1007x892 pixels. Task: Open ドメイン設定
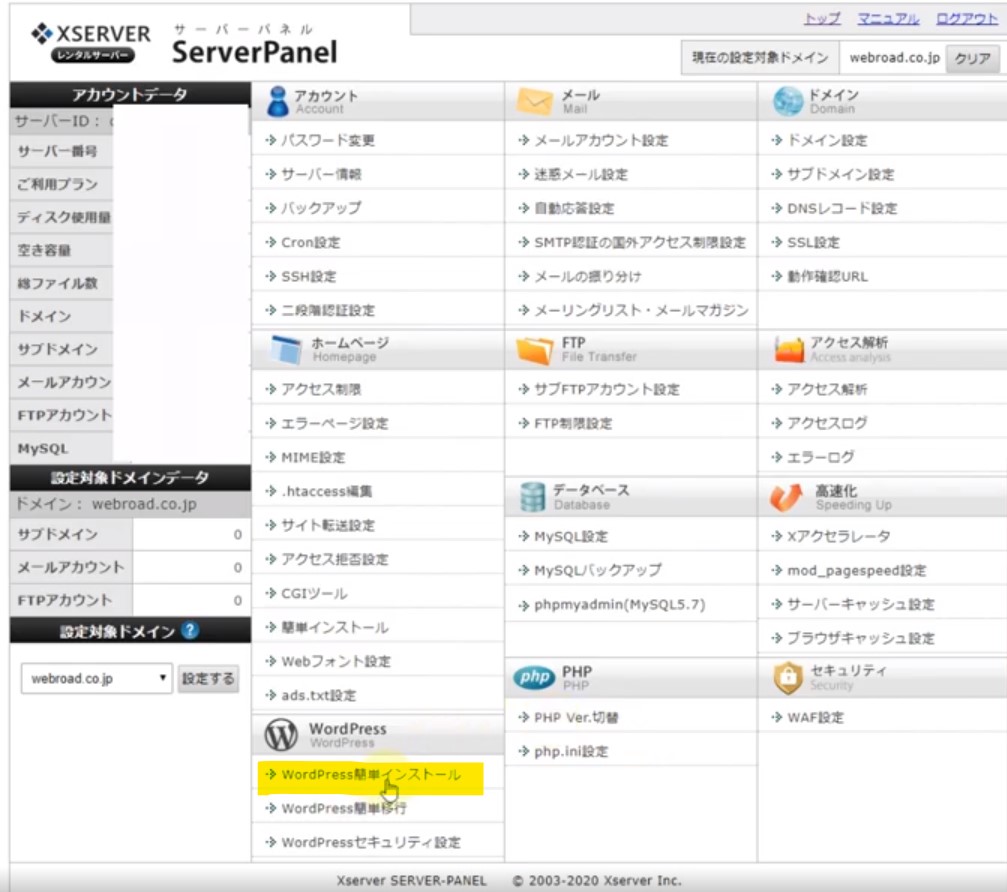point(827,140)
